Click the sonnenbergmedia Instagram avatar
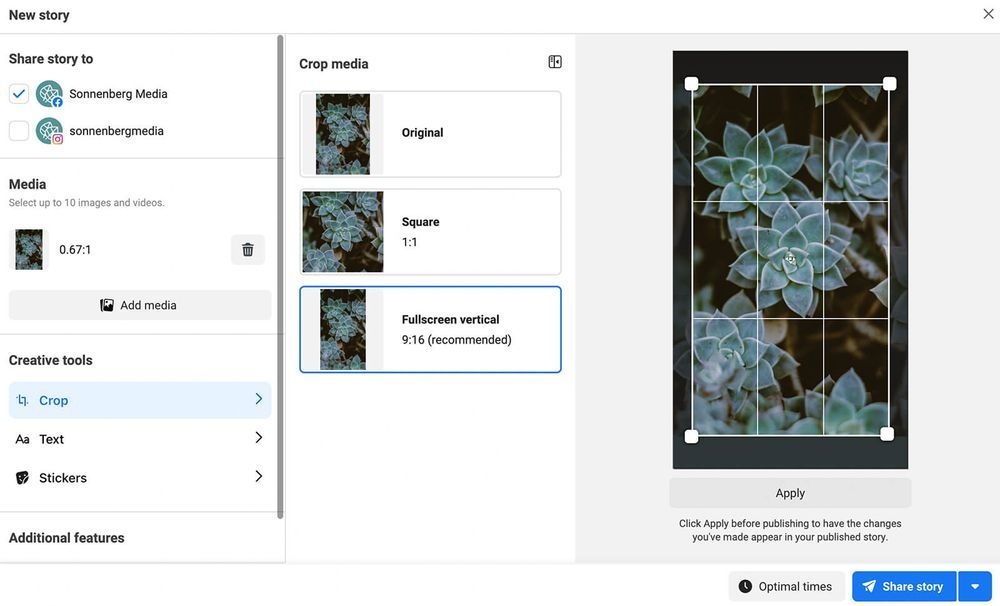Image resolution: width=1000 pixels, height=606 pixels. pyautogui.click(x=49, y=131)
